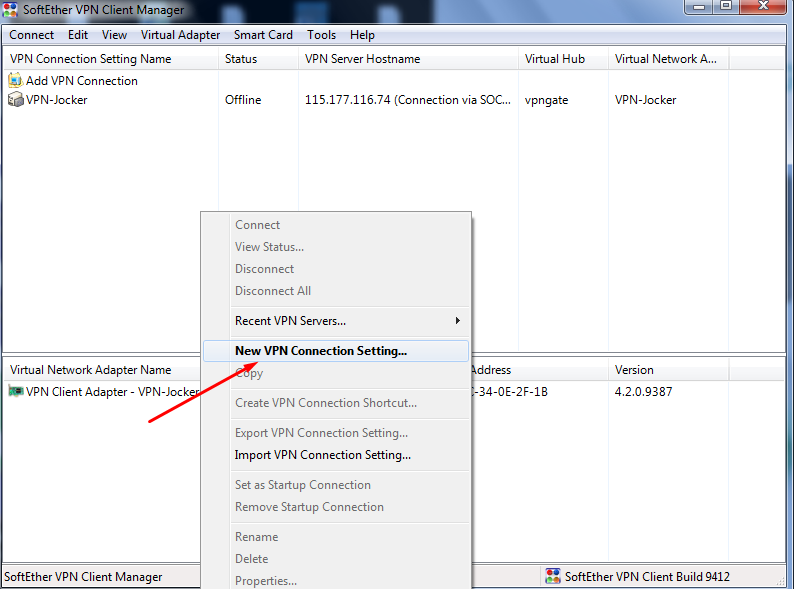Click the SoftEther icon in status bar
This screenshot has height=589, width=794.
(552, 576)
